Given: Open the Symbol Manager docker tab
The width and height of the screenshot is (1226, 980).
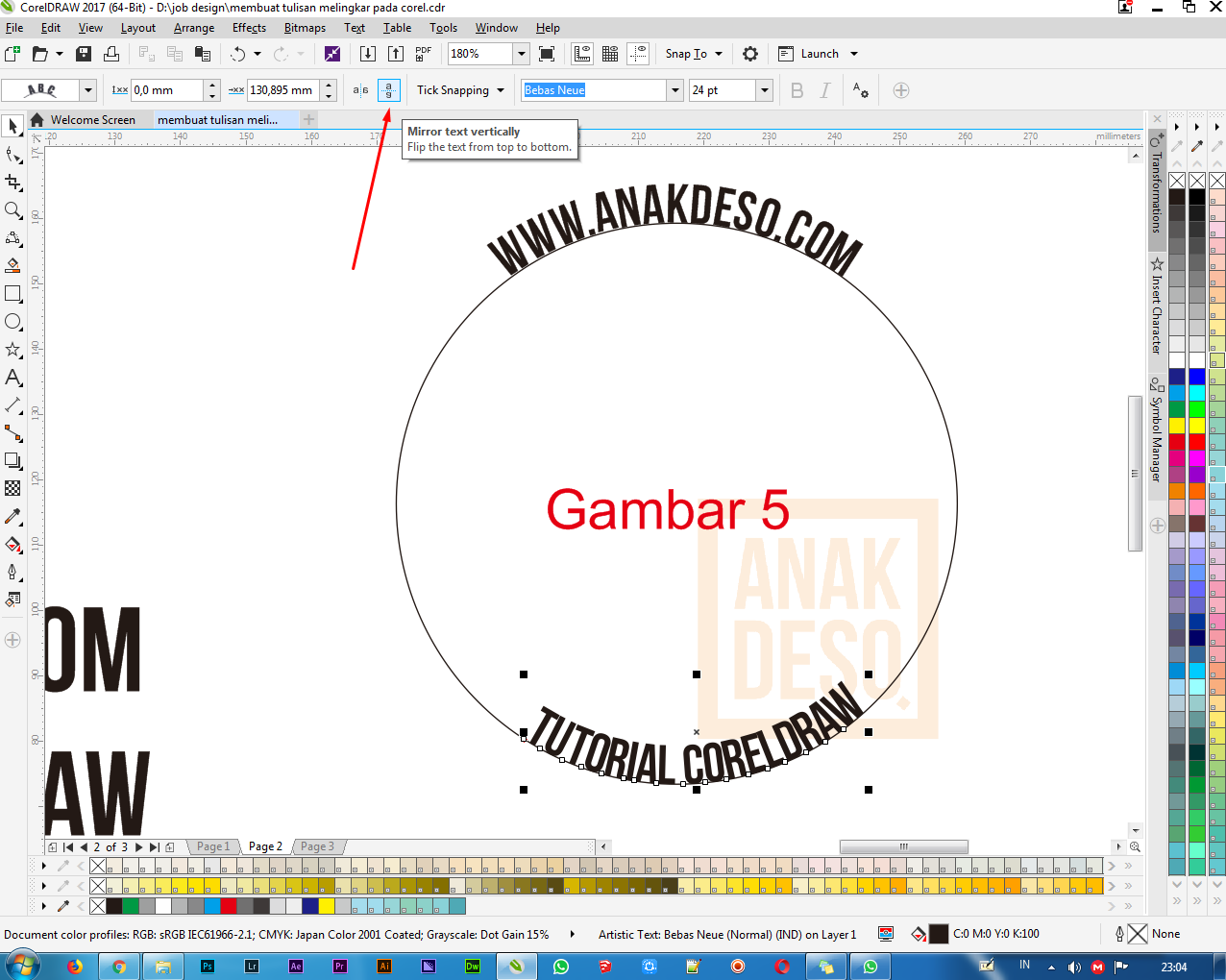Looking at the screenshot, I should tap(1157, 430).
